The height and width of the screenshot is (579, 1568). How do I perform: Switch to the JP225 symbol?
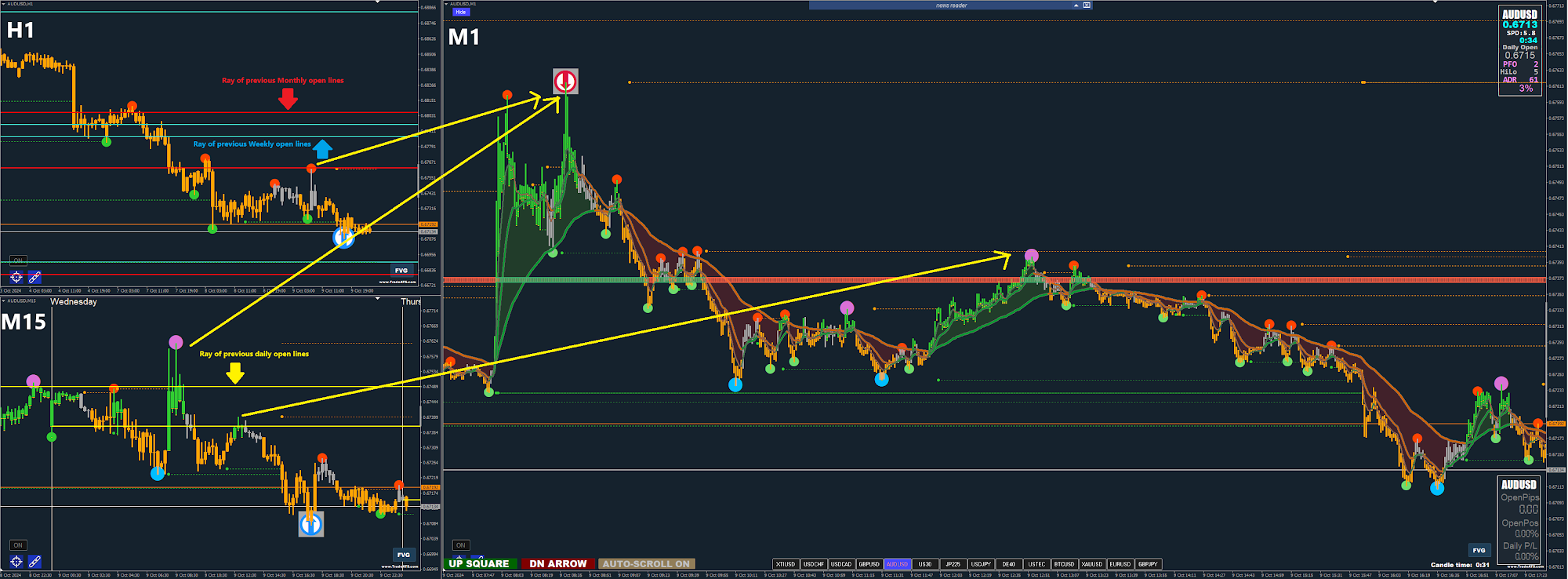[x=953, y=564]
